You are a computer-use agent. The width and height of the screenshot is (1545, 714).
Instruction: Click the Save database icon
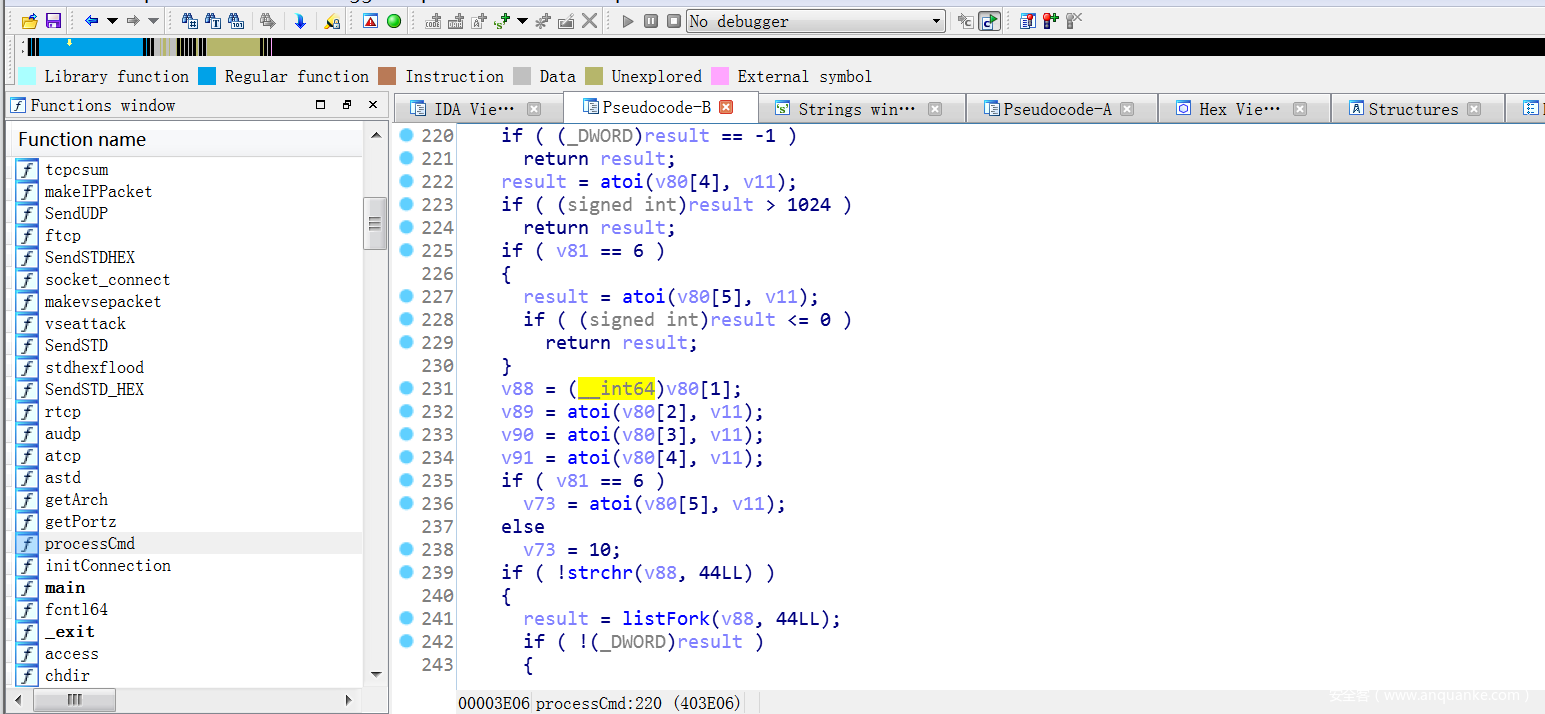click(x=53, y=21)
